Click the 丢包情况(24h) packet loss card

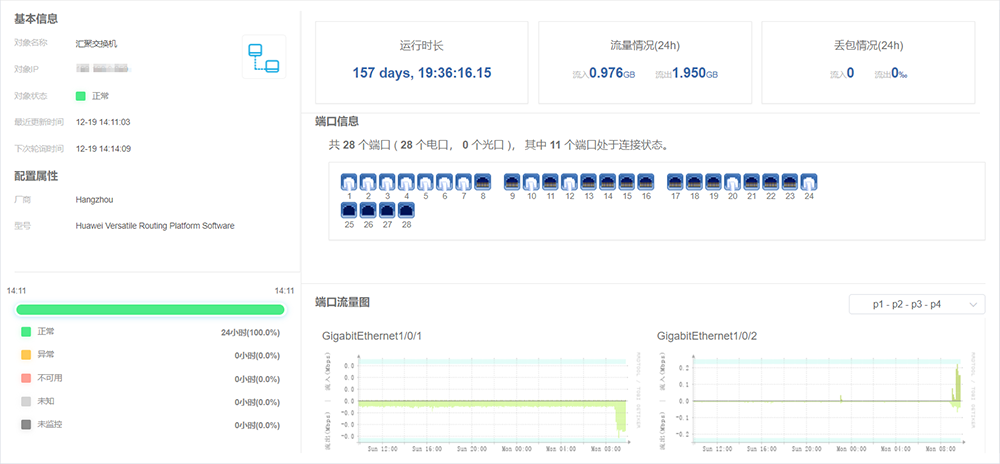tap(868, 62)
